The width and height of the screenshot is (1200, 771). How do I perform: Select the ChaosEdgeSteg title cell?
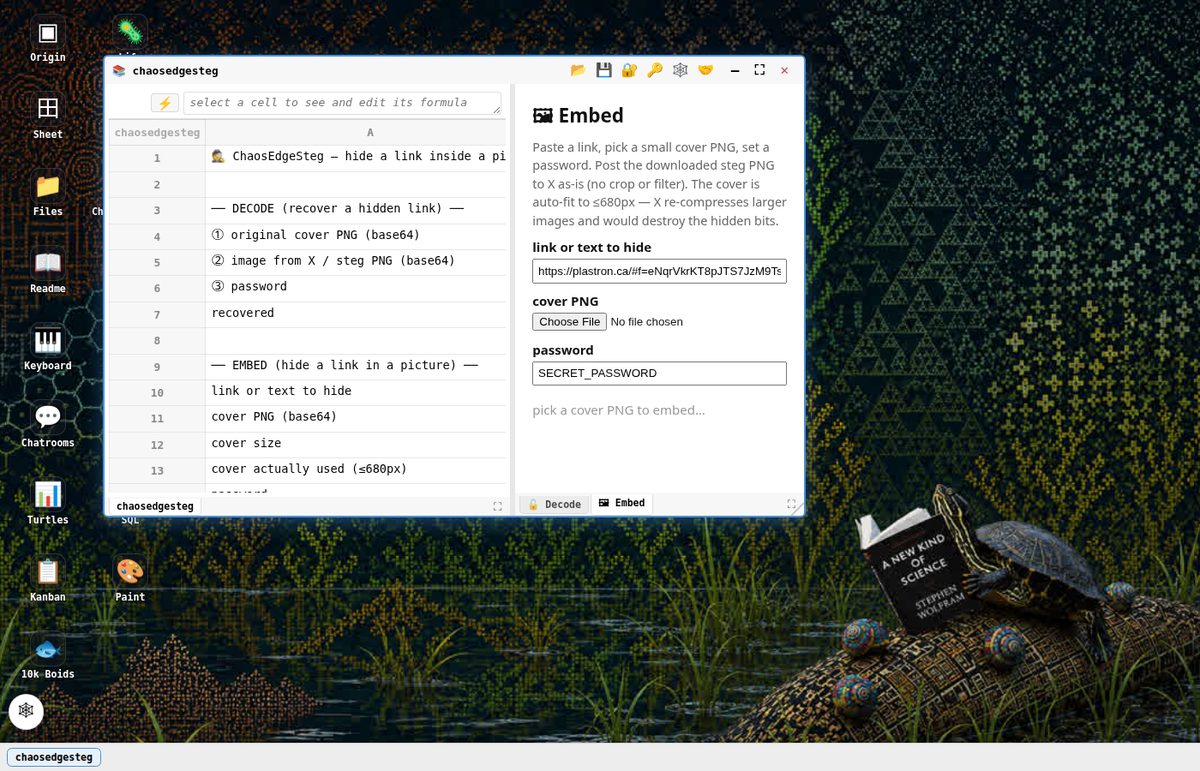pyautogui.click(x=356, y=158)
